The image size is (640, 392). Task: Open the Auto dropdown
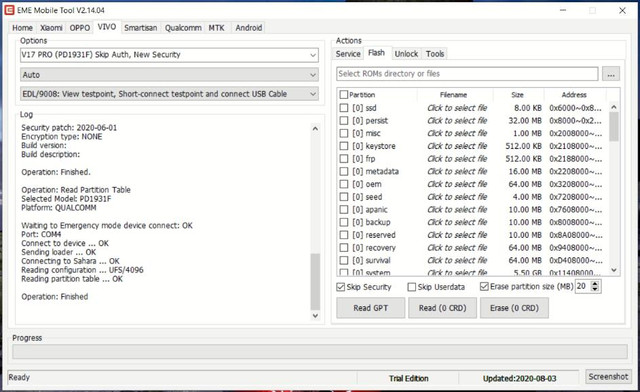pos(313,75)
